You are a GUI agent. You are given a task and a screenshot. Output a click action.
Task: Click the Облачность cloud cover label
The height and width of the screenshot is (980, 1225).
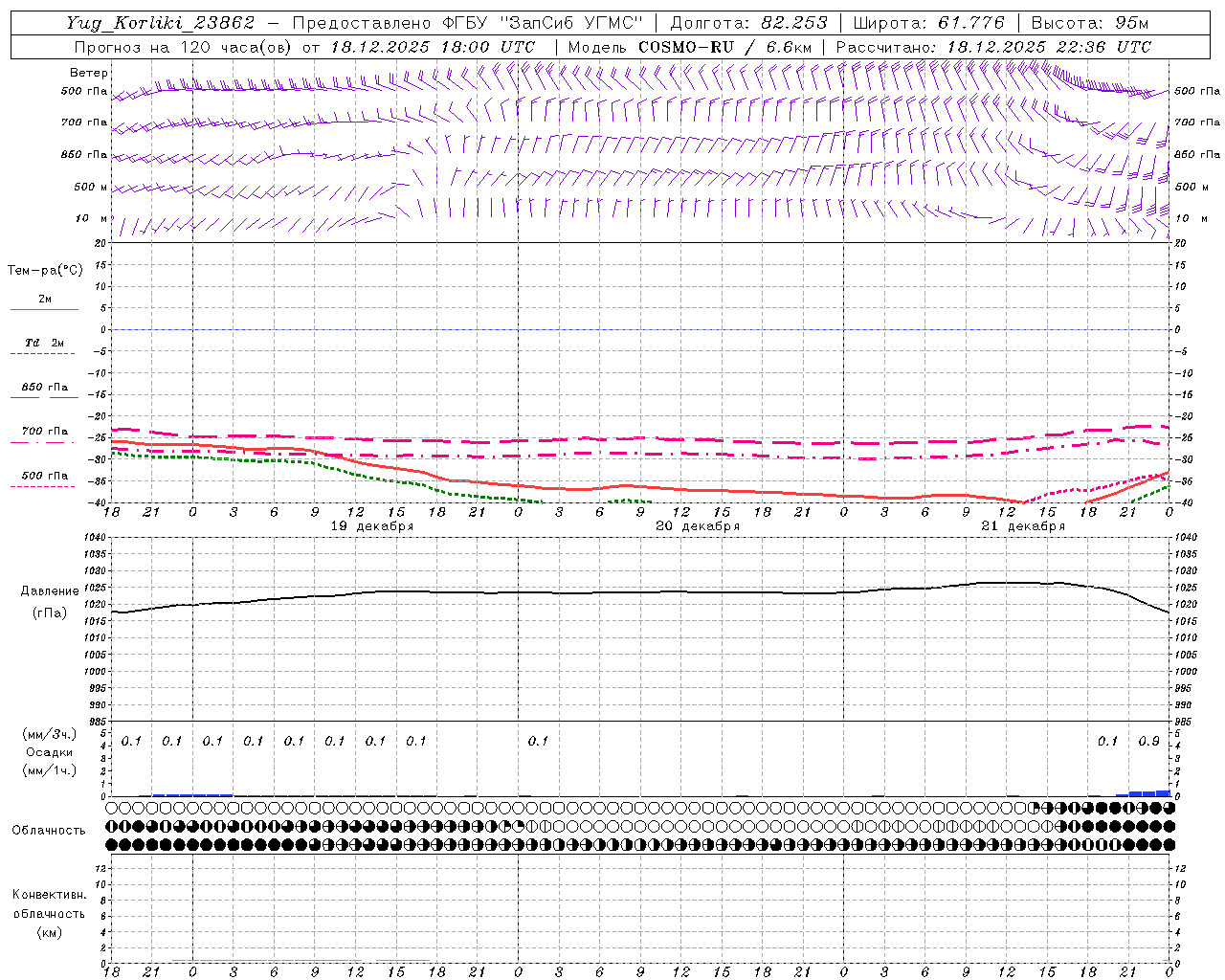(x=49, y=830)
